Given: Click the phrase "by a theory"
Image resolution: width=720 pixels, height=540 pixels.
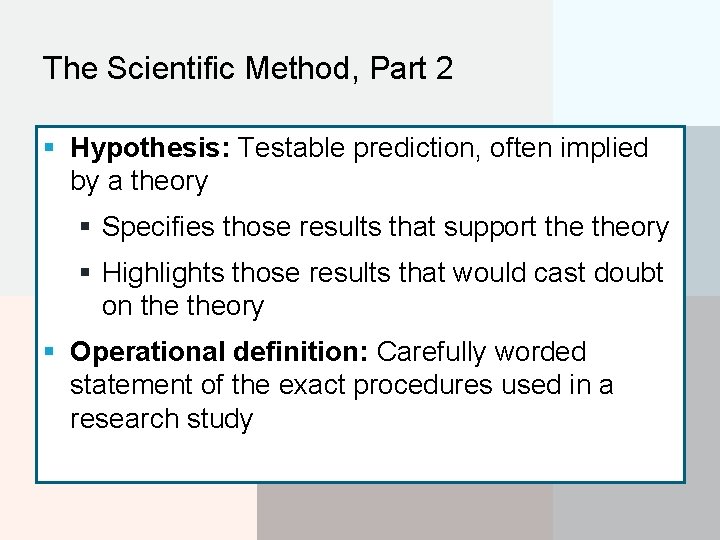Looking at the screenshot, I should pyautogui.click(x=139, y=182).
